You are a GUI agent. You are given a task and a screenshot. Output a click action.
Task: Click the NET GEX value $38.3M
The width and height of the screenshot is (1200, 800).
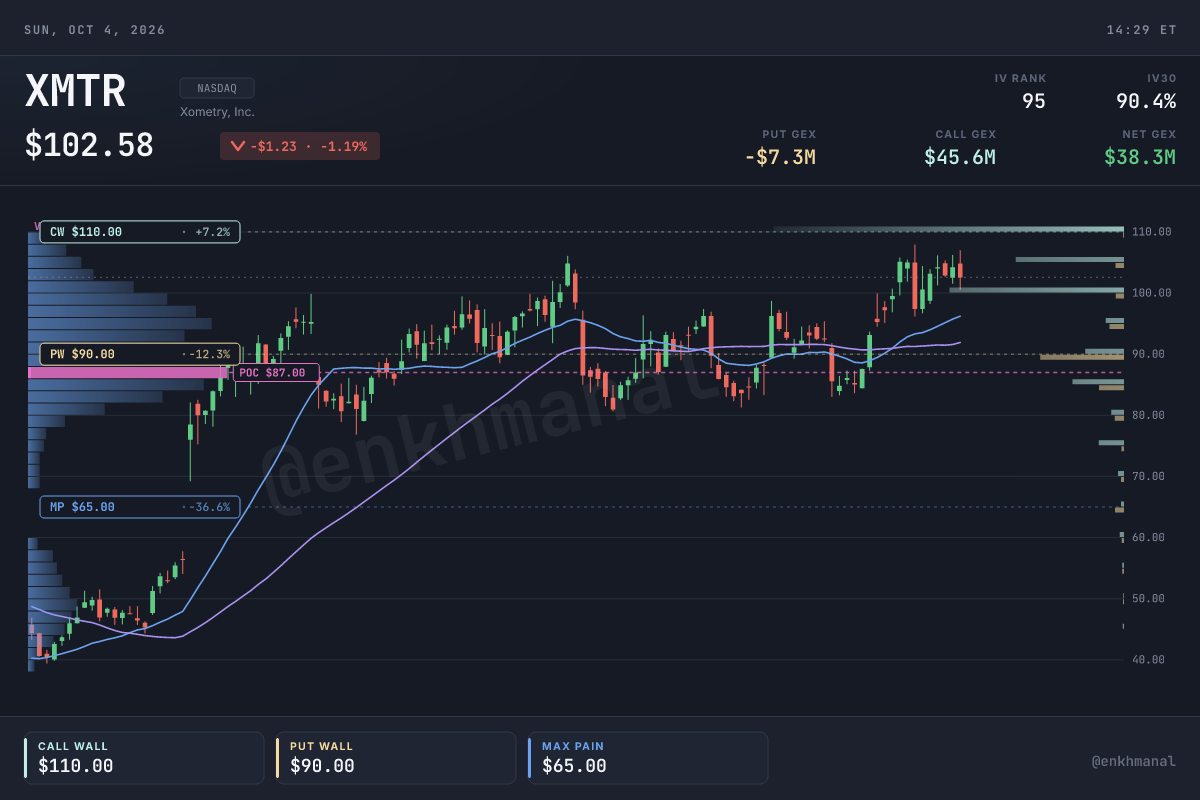click(1140, 157)
